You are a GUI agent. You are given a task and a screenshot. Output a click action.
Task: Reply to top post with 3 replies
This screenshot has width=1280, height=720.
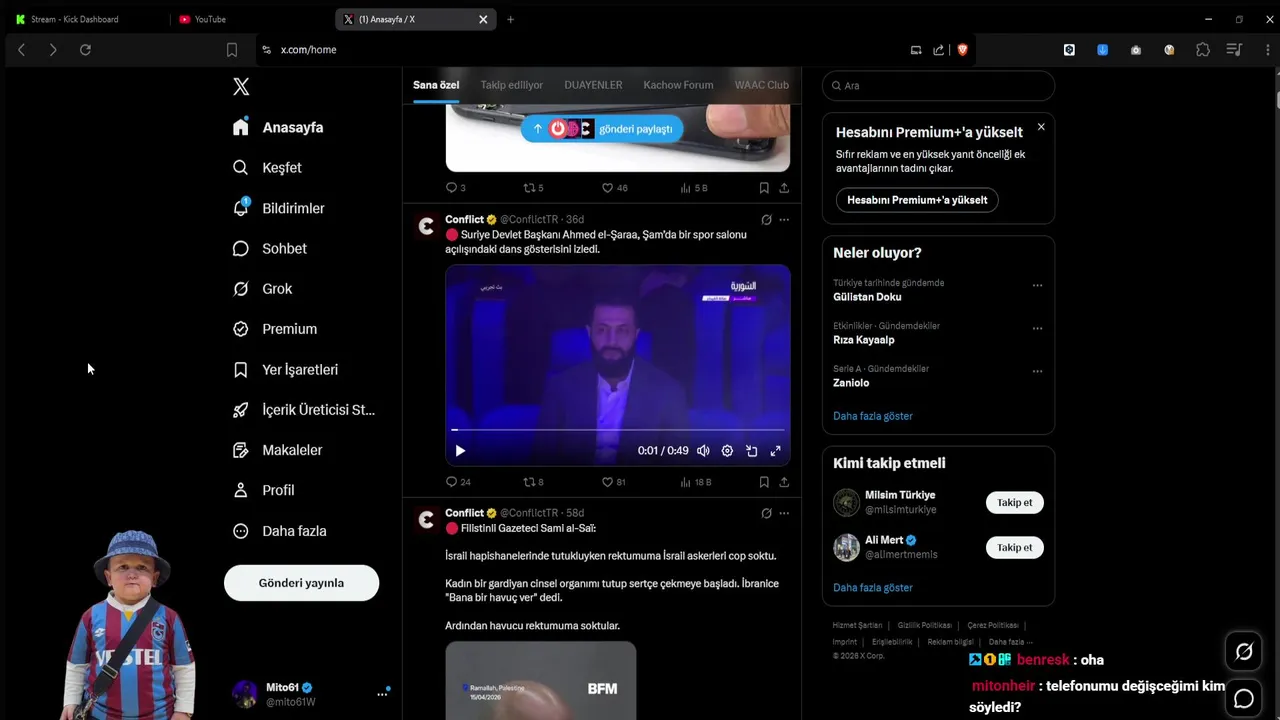[456, 188]
